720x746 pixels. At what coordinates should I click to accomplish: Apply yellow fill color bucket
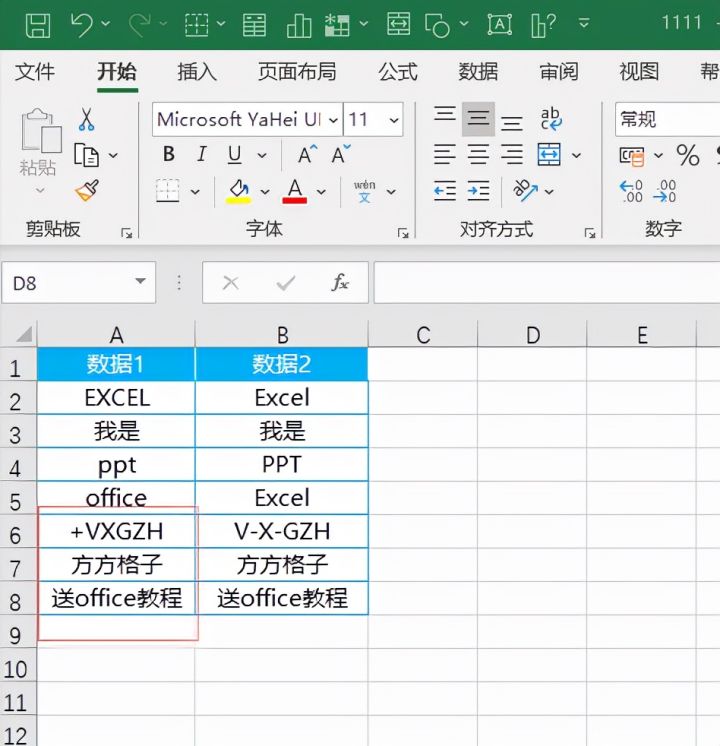click(x=238, y=191)
